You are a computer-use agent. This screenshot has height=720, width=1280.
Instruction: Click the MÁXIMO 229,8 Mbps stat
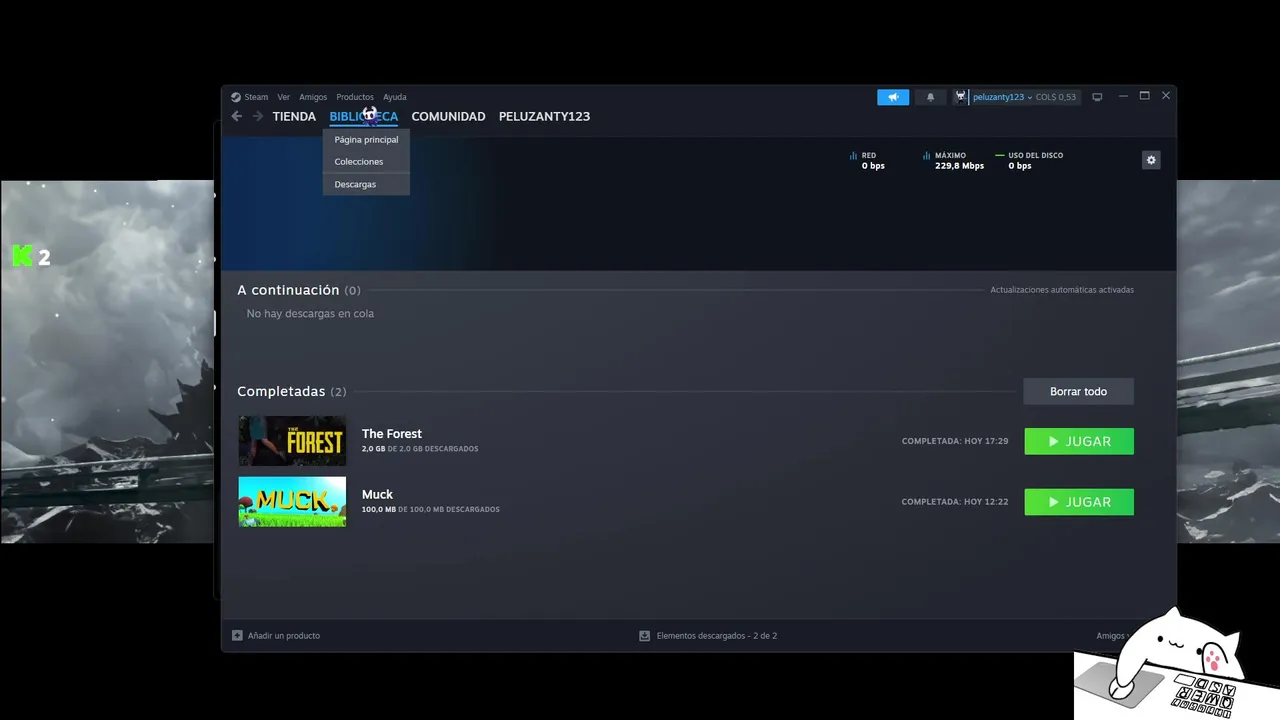tap(953, 161)
